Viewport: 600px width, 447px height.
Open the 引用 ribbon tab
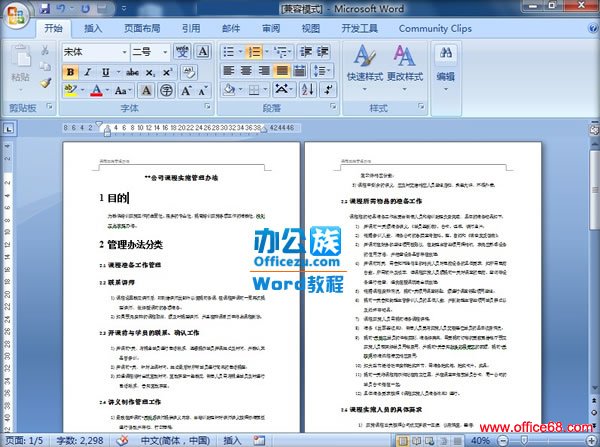pyautogui.click(x=191, y=28)
